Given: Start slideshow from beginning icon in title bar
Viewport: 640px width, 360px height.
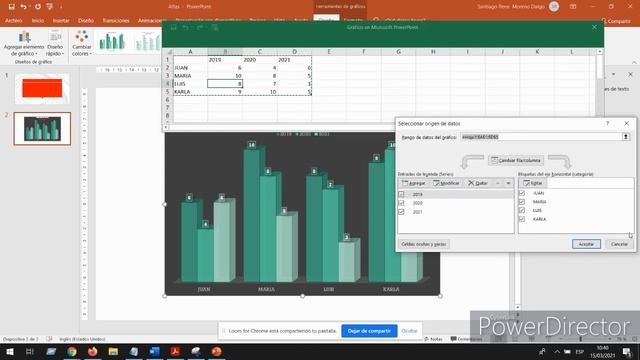Looking at the screenshot, I should (x=50, y=7).
